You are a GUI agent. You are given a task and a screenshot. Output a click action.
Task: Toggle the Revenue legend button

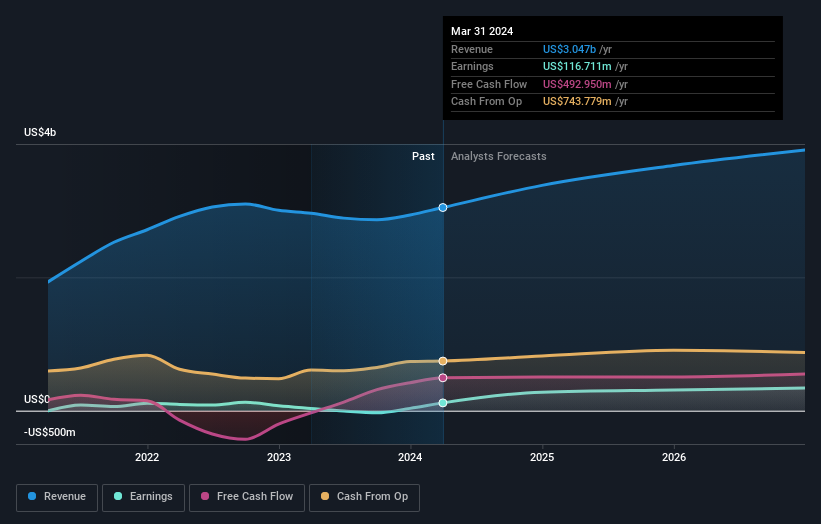(x=57, y=497)
